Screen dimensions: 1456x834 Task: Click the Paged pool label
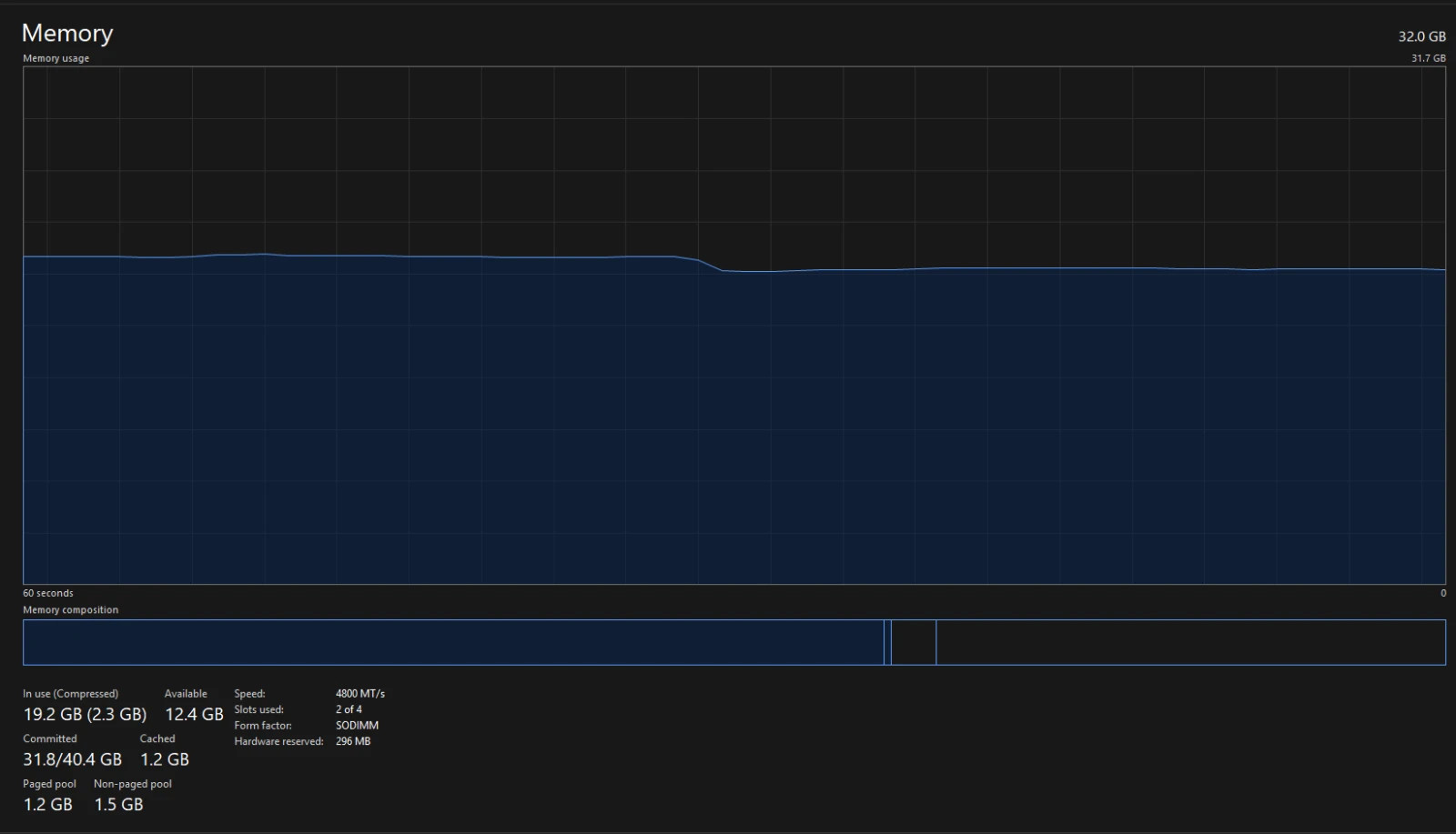click(x=49, y=784)
